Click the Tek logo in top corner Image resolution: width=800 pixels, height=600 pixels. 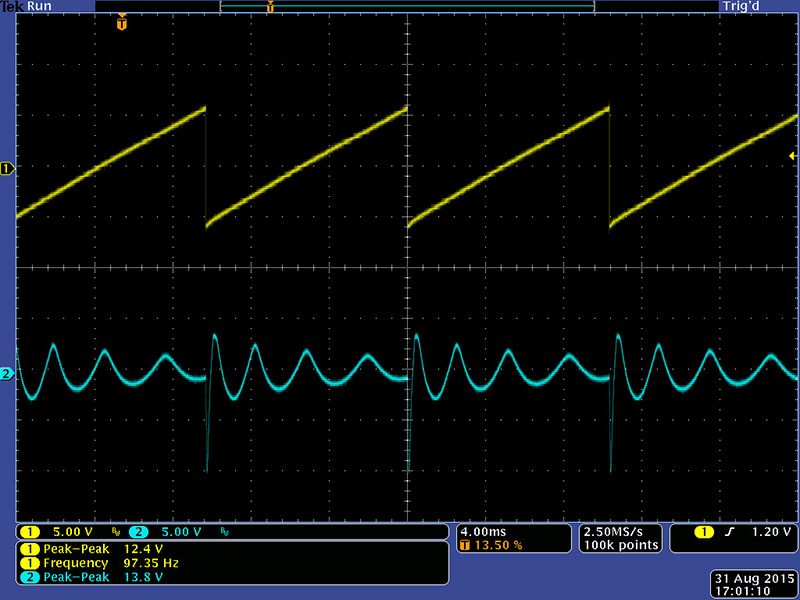pos(11,7)
